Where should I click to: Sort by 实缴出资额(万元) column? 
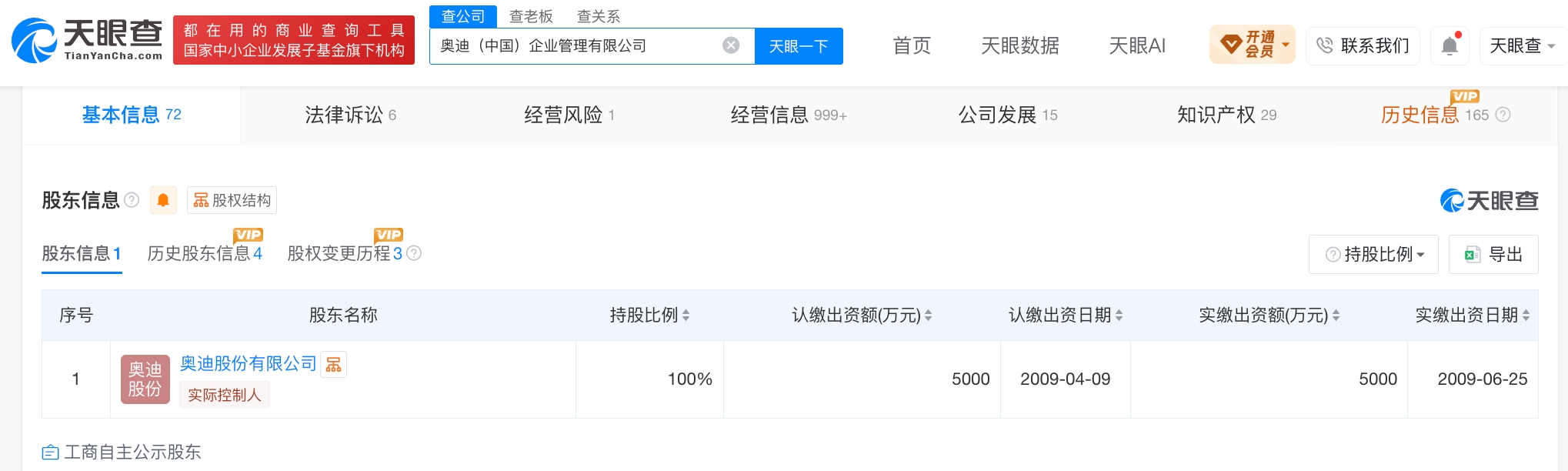click(1336, 316)
